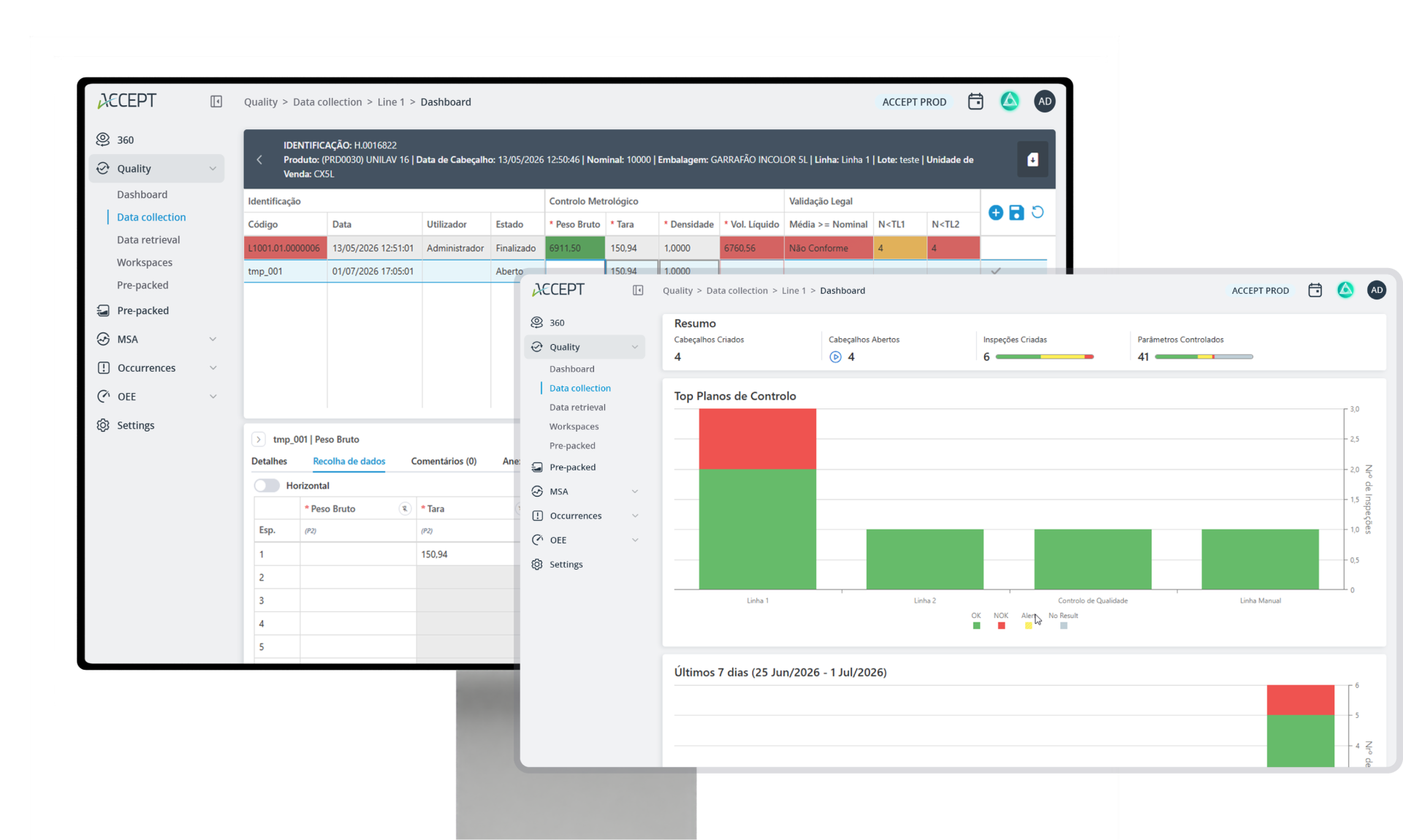The width and height of the screenshot is (1403, 840).
Task: Toggle the No Result legend item
Action: pyautogui.click(x=1063, y=621)
